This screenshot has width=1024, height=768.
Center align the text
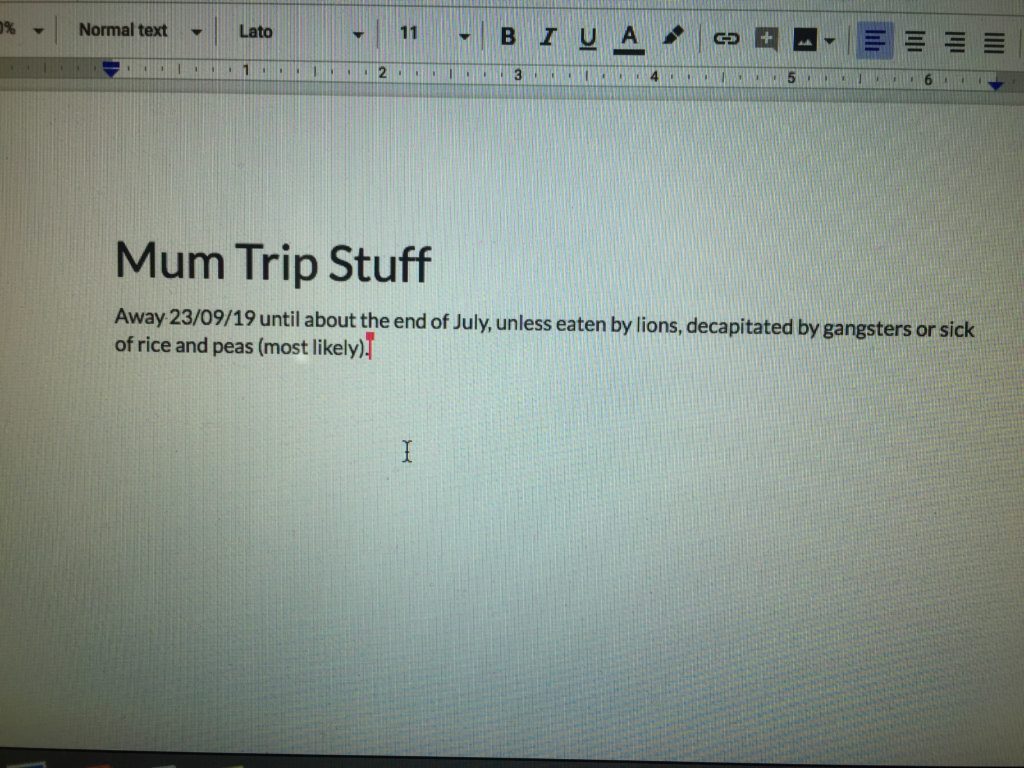tap(915, 42)
